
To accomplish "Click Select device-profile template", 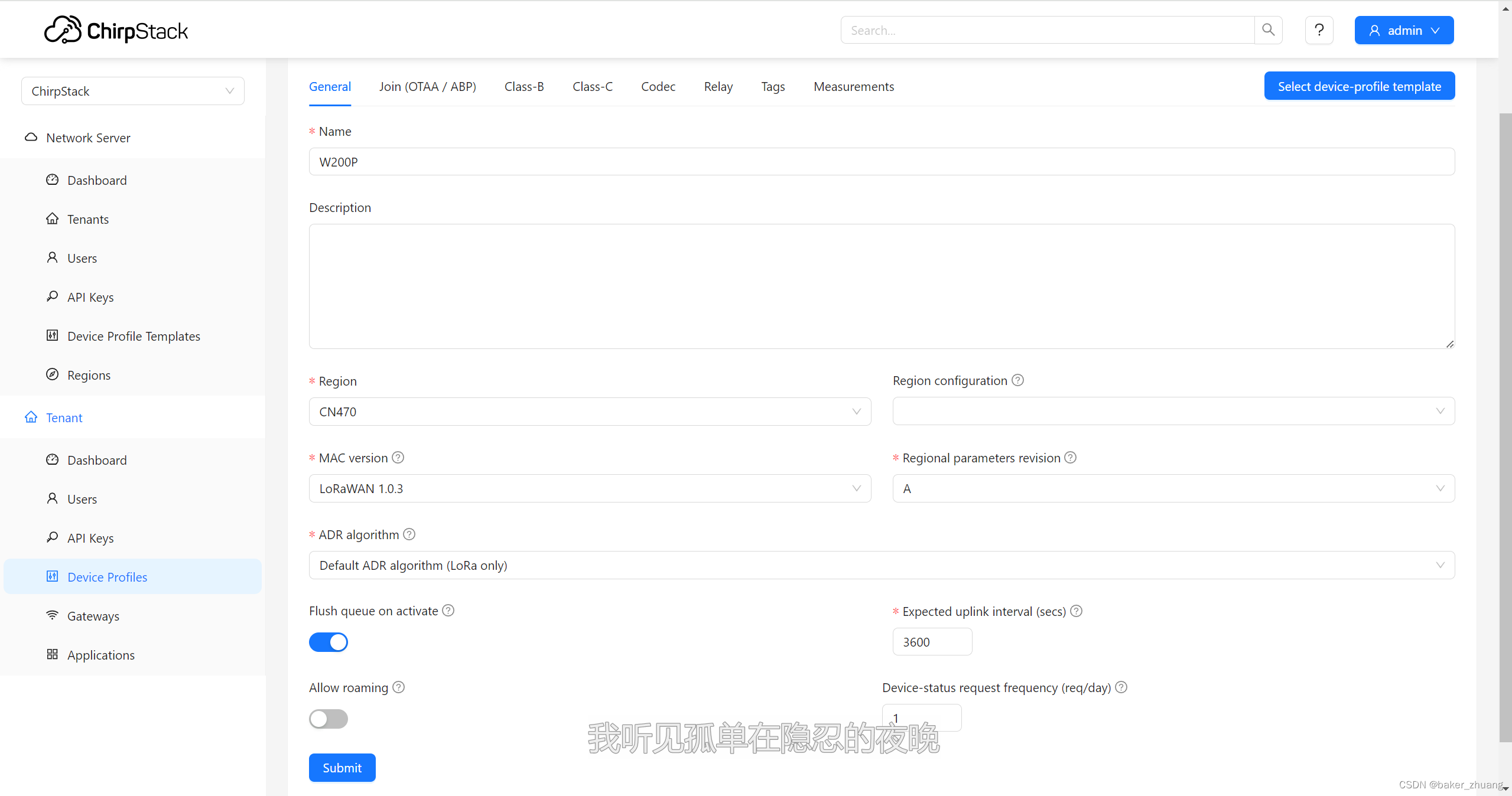I will point(1359,86).
